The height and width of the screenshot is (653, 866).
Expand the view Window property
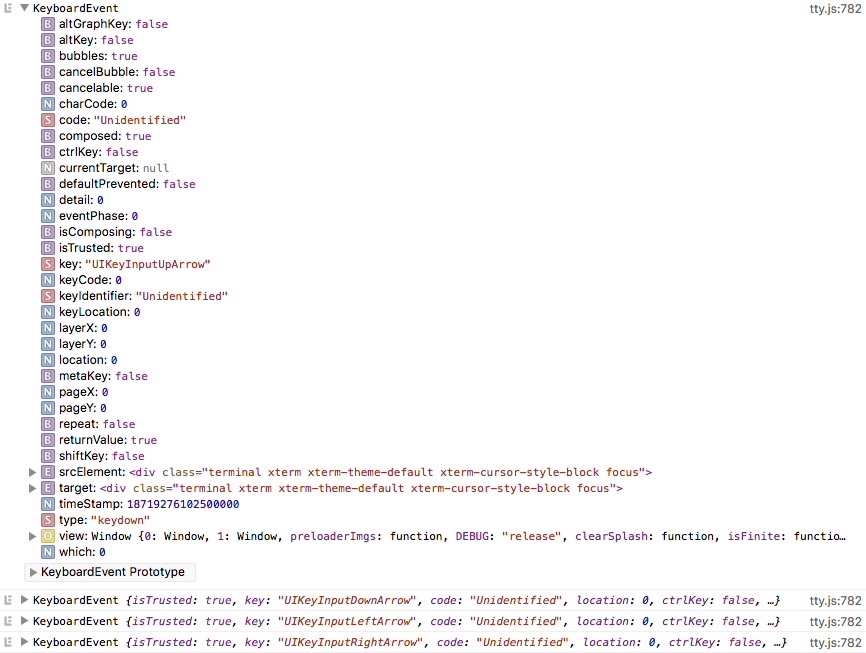[32, 536]
